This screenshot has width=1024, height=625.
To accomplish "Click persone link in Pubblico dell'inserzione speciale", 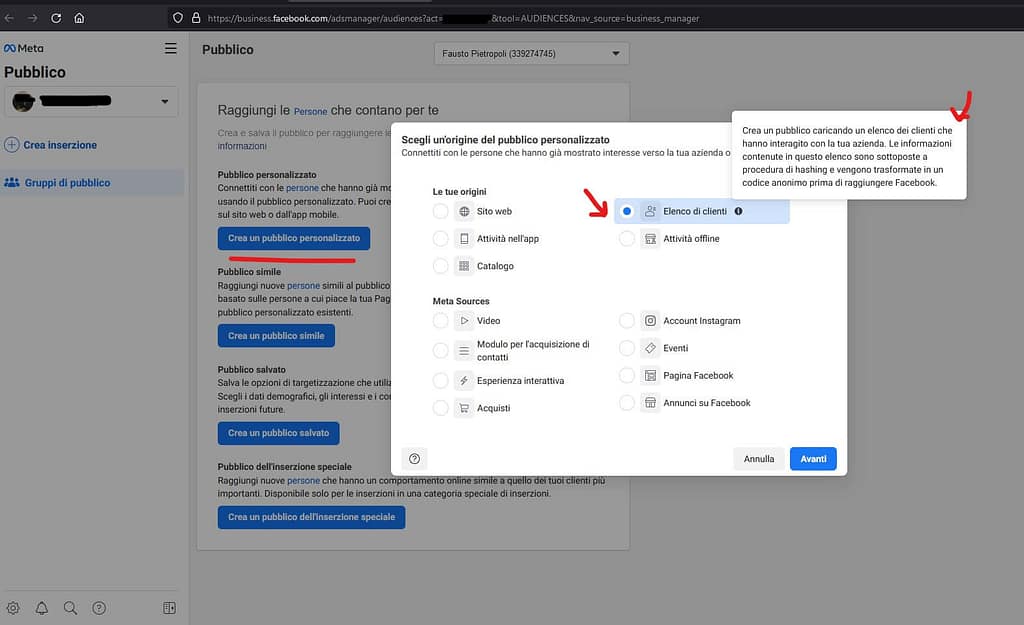I will (304, 481).
